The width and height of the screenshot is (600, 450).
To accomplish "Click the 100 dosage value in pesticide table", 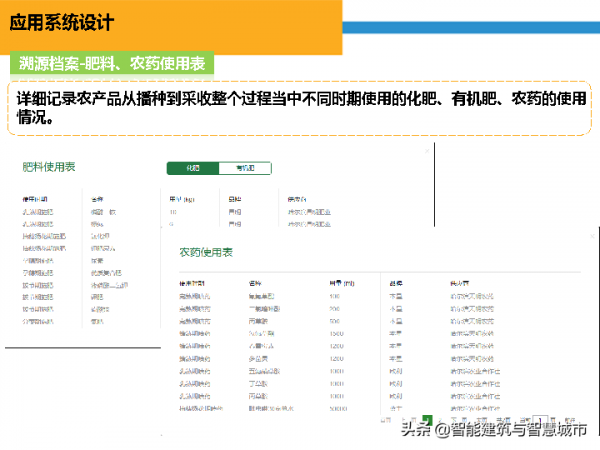I will click(x=334, y=296).
